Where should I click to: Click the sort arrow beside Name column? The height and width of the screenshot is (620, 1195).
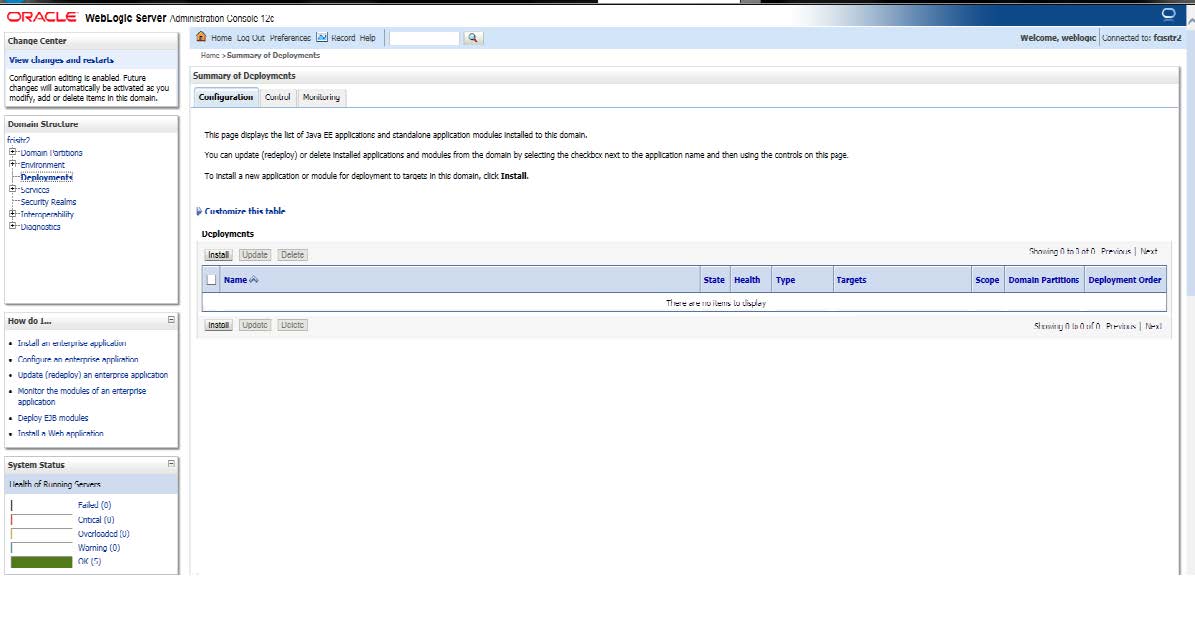click(x=254, y=280)
